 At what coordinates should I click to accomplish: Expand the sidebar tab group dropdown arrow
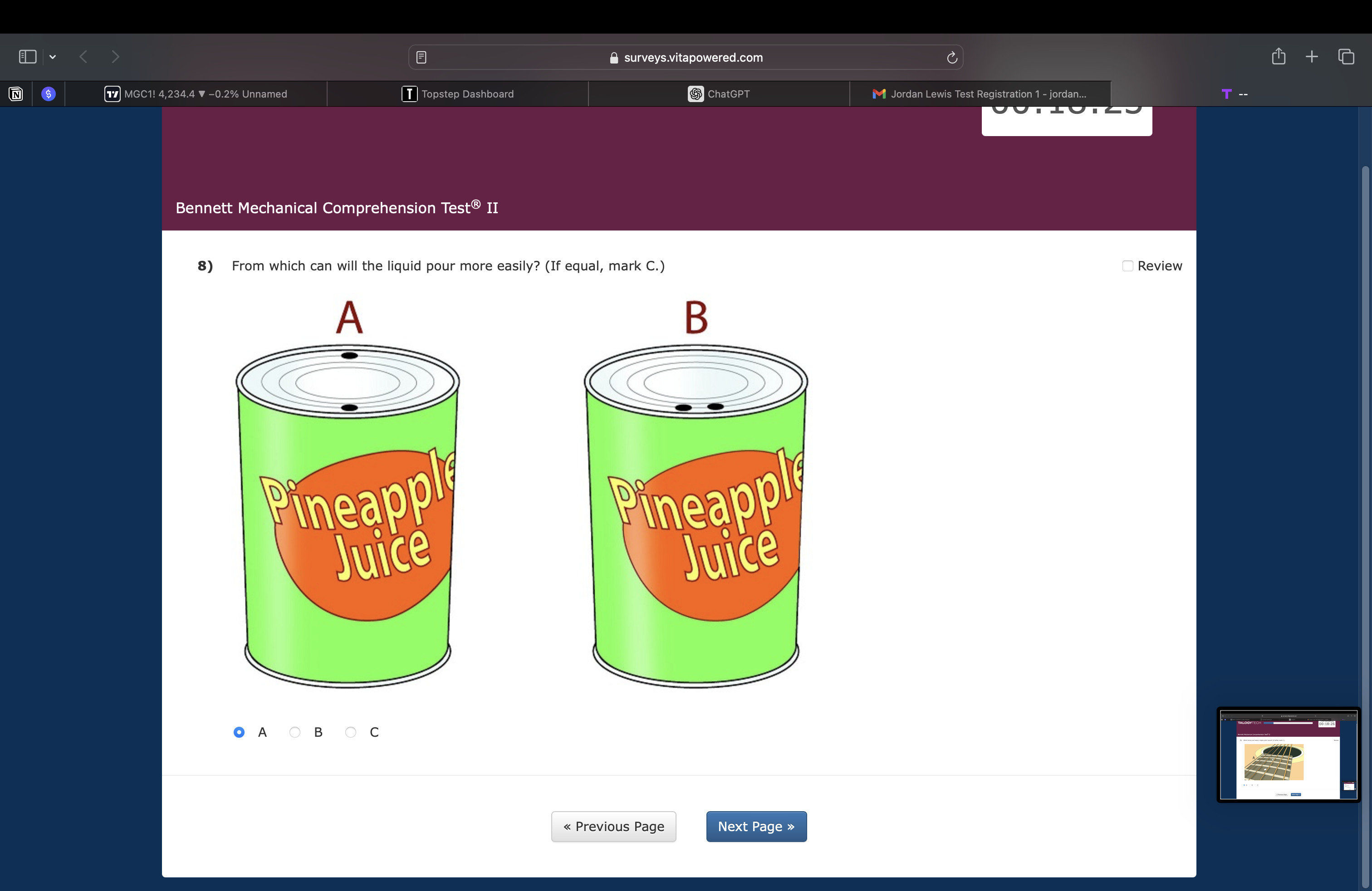point(53,56)
